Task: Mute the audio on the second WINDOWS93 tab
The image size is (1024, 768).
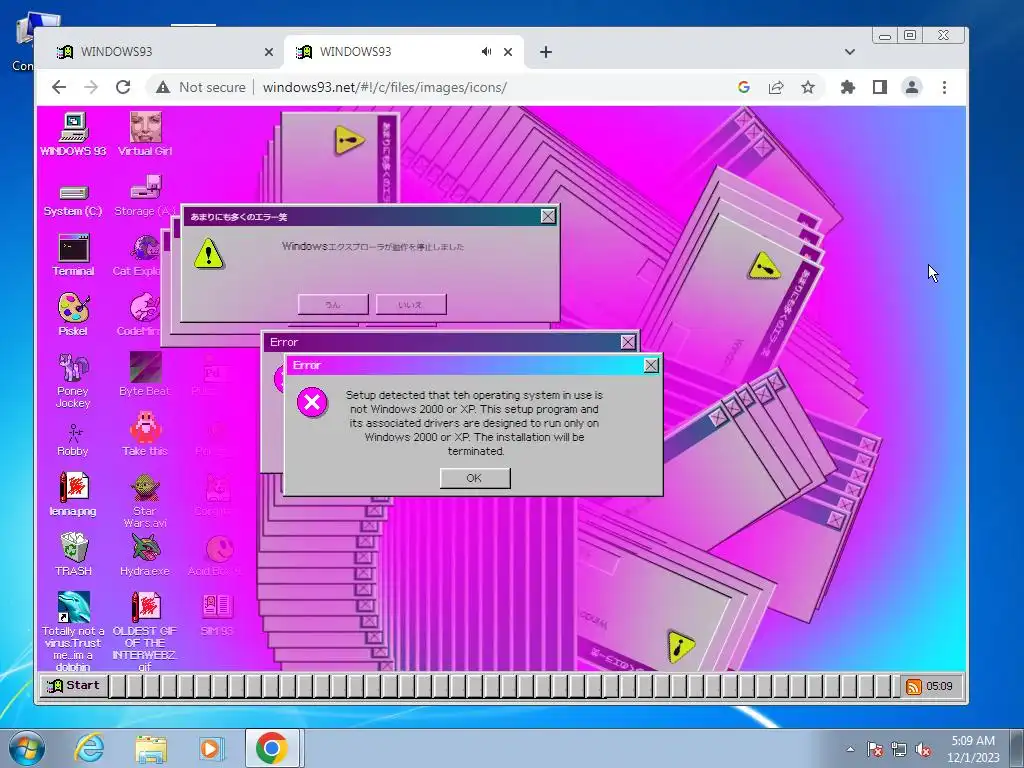Action: pos(486,52)
